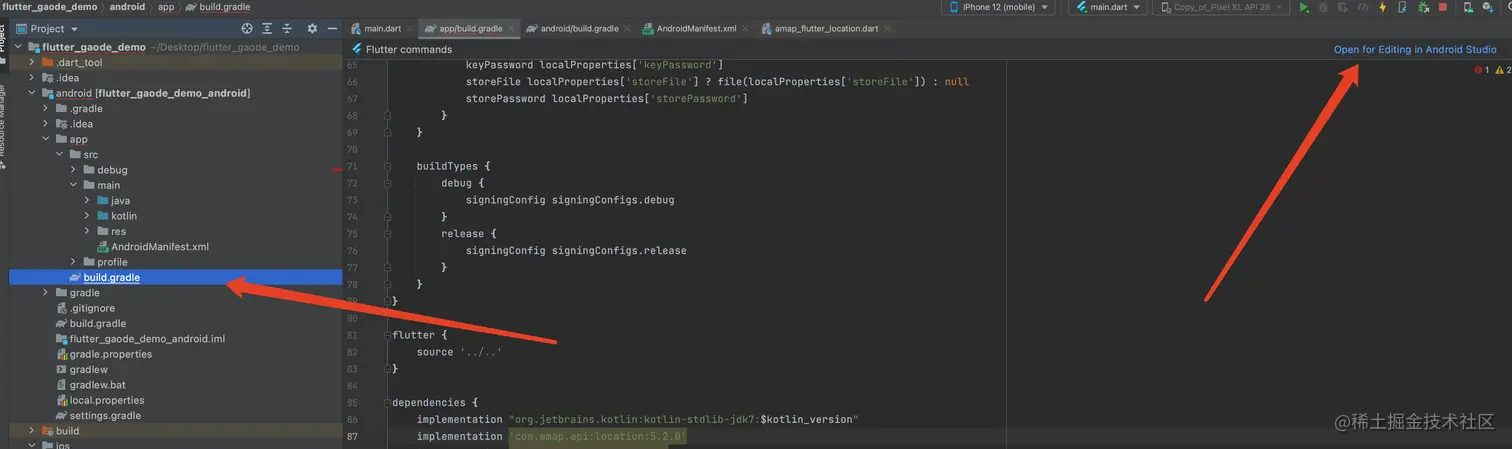Screen dimensions: 1512x449
Task: Collapse the main folder
Action: tap(74, 185)
